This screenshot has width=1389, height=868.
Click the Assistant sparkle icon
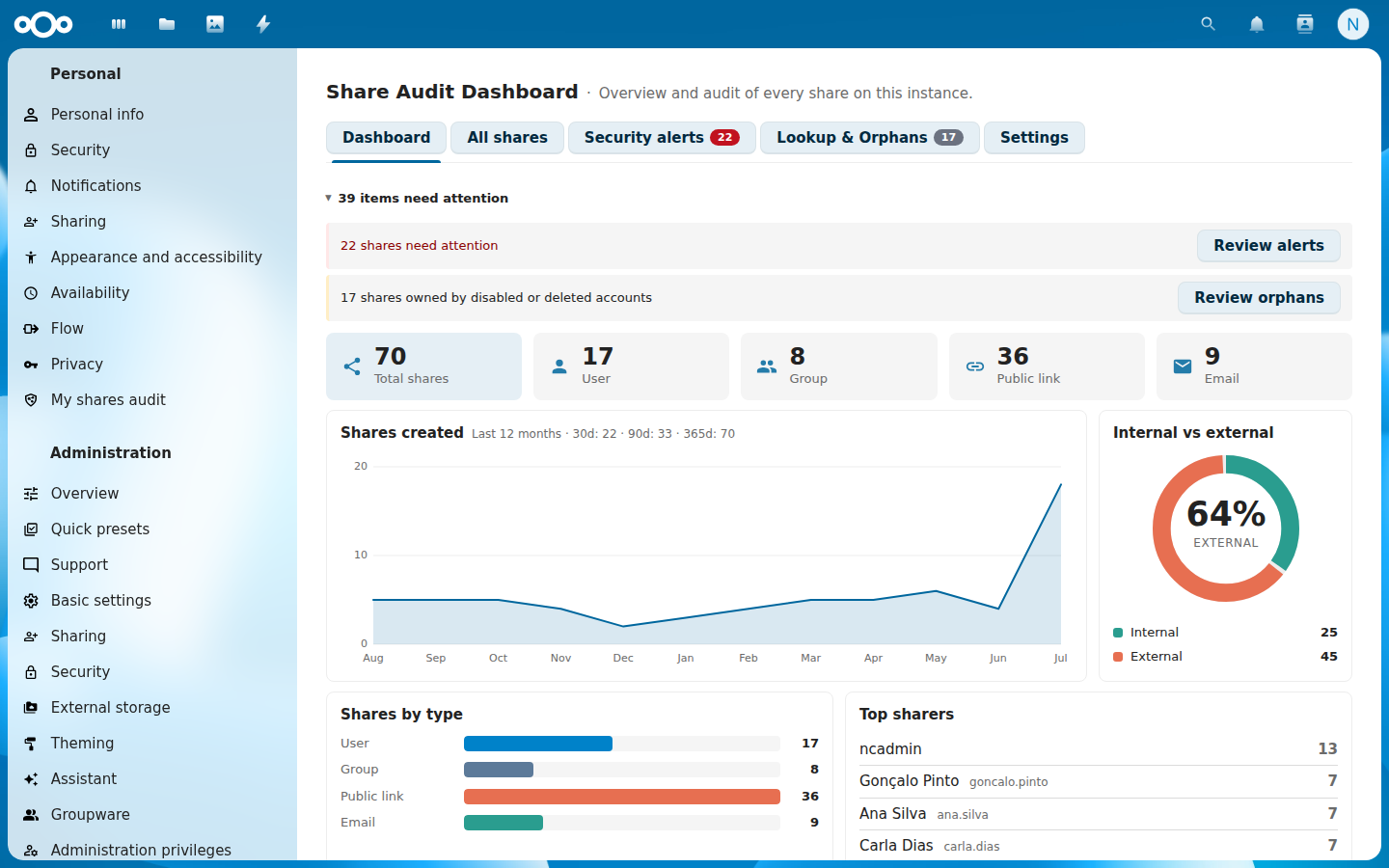tap(31, 779)
